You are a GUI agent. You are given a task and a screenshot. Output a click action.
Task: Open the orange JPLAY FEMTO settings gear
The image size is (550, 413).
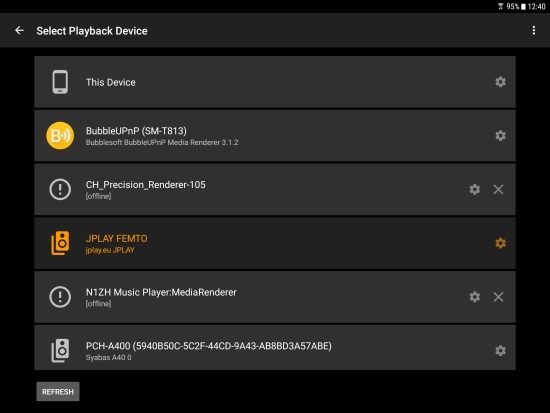tap(500, 243)
